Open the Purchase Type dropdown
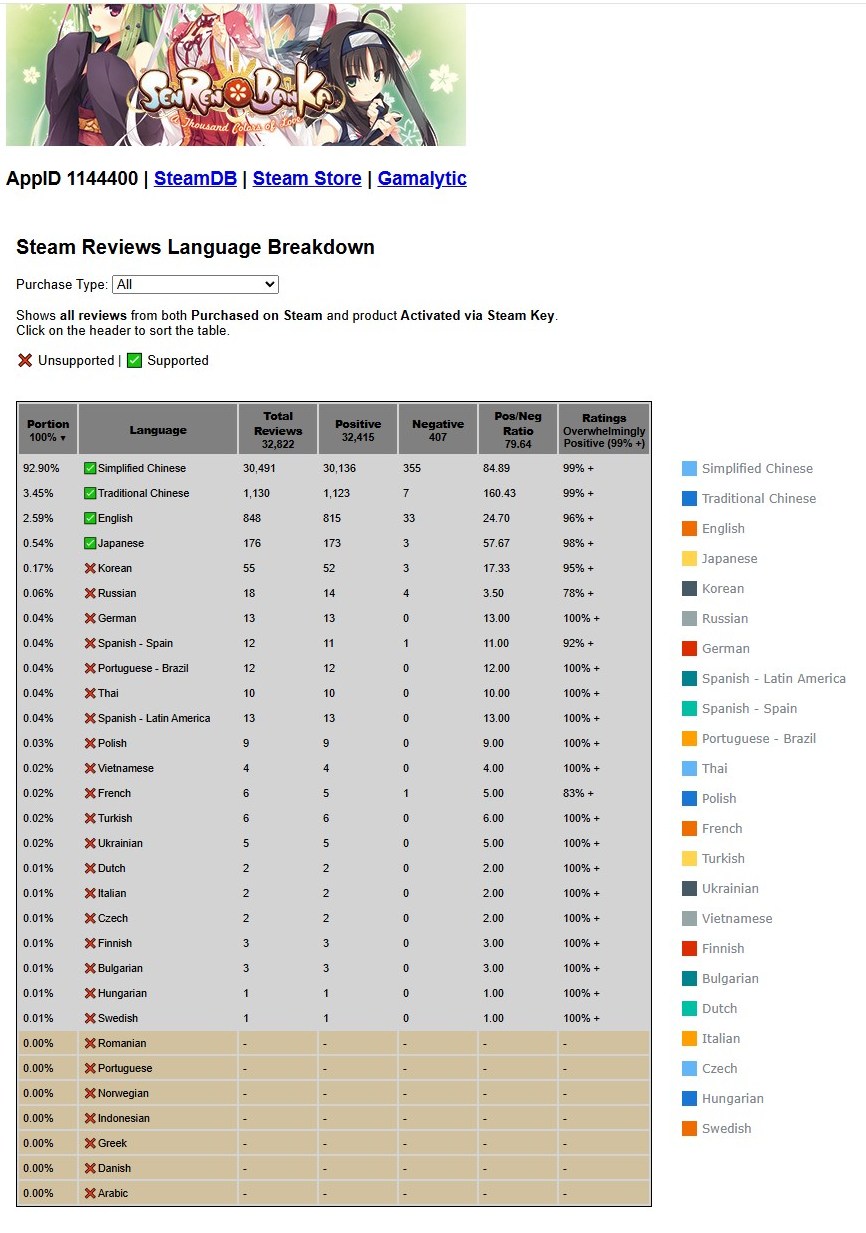The width and height of the screenshot is (866, 1233). (195, 284)
